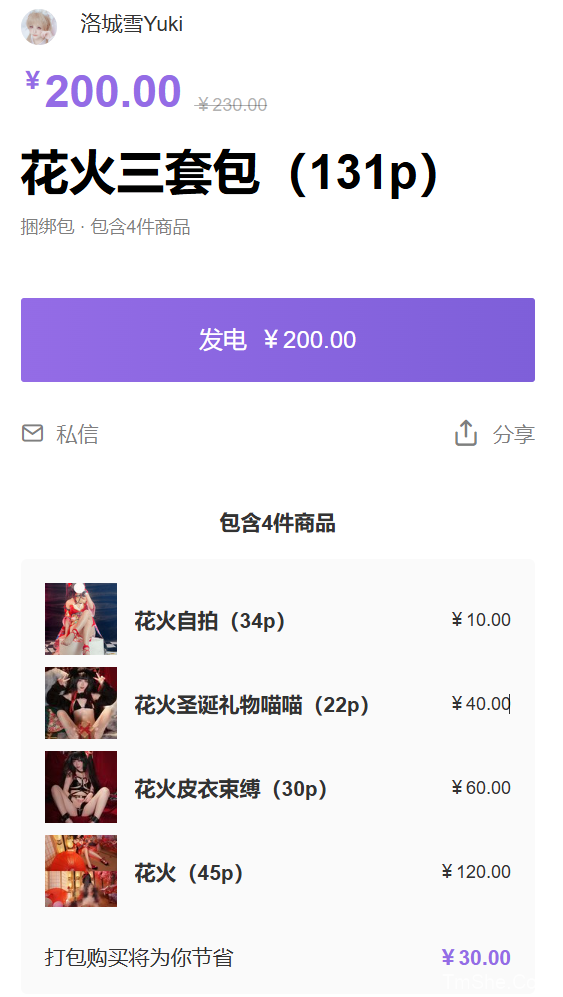Select the 分享 share label
Screen dimensions: 563x997
point(514,434)
